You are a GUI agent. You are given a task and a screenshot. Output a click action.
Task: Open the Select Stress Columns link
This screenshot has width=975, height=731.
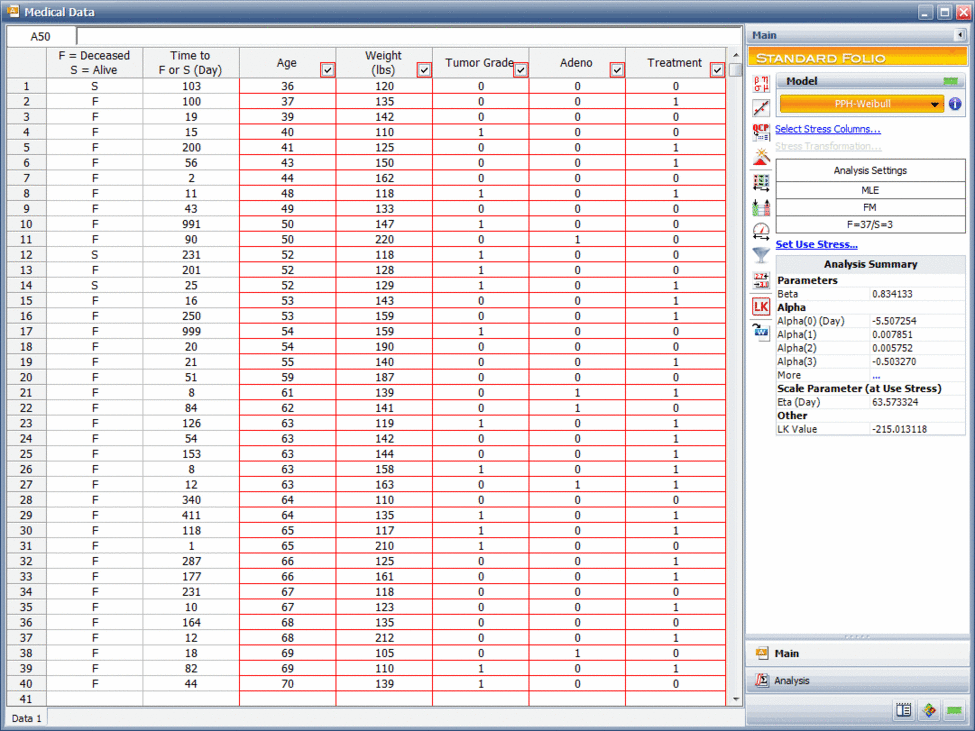[828, 129]
